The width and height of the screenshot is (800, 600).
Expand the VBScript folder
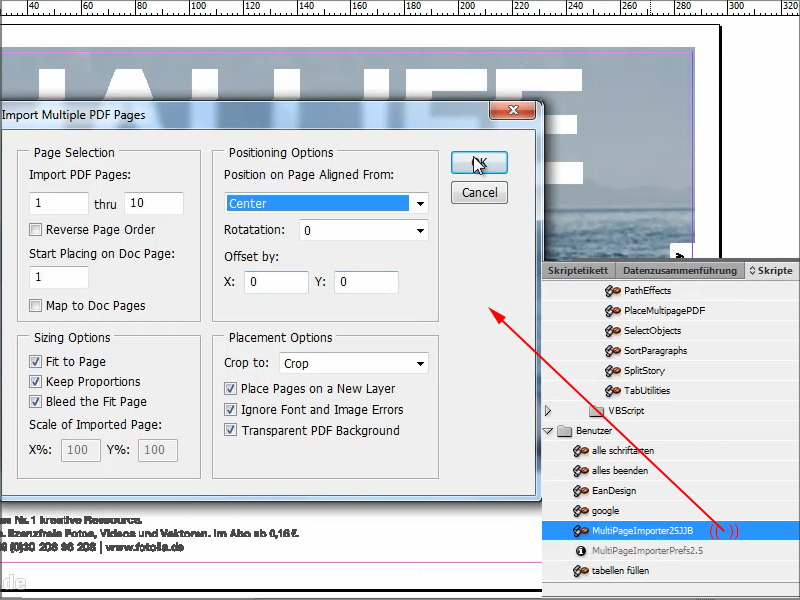(548, 410)
